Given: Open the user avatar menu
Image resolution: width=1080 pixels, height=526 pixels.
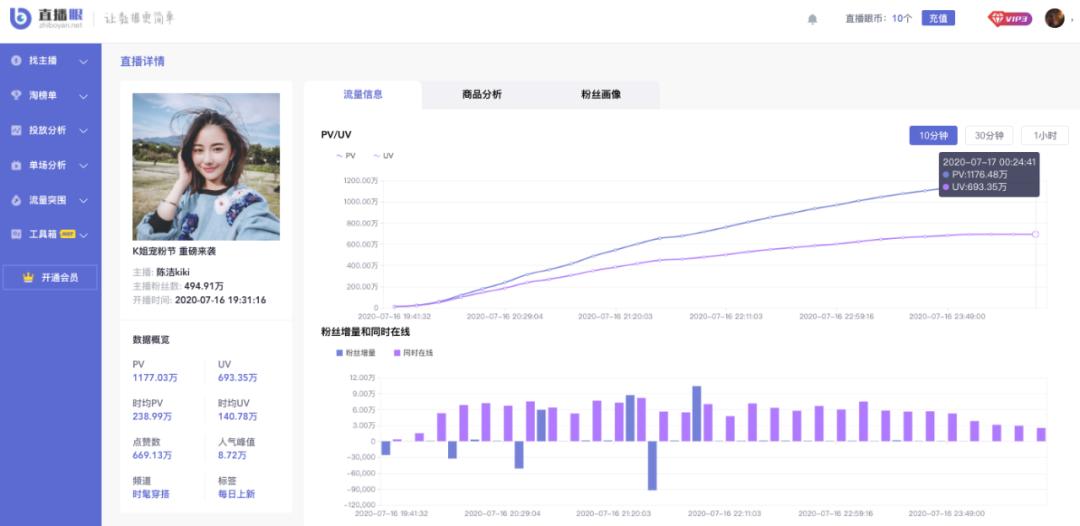Looking at the screenshot, I should (x=1054, y=19).
